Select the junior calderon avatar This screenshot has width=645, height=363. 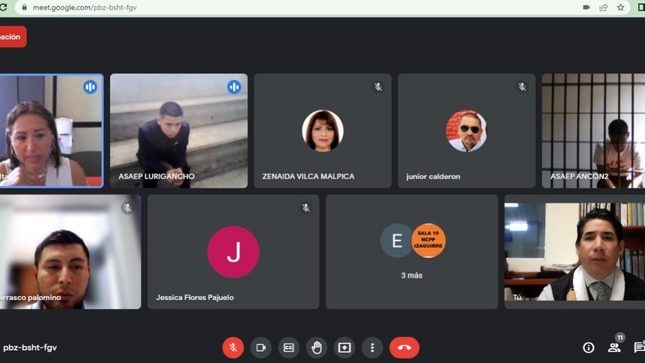point(466,131)
